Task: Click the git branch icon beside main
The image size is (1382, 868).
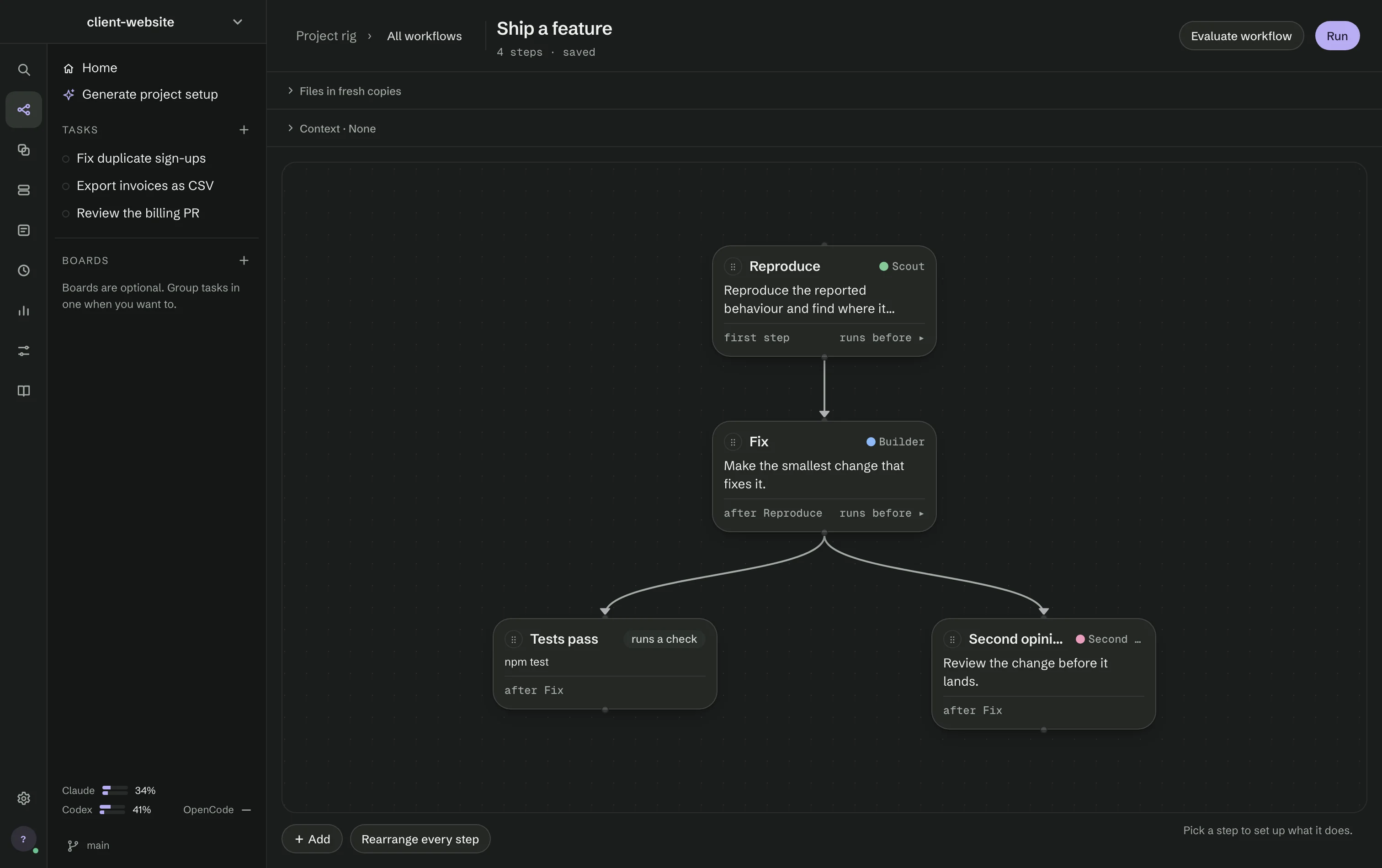Action: 73,846
